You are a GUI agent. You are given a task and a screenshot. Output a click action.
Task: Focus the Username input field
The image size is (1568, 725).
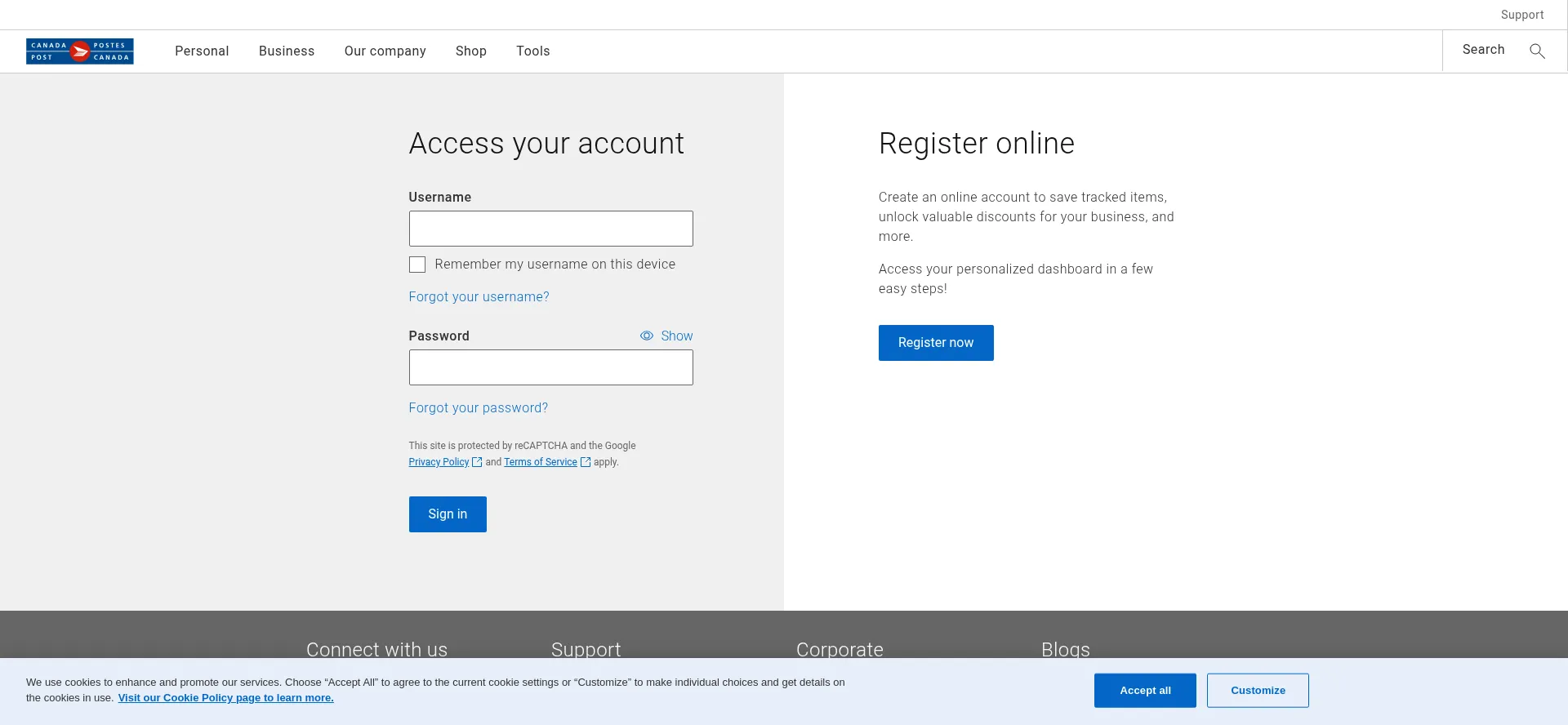[551, 229]
